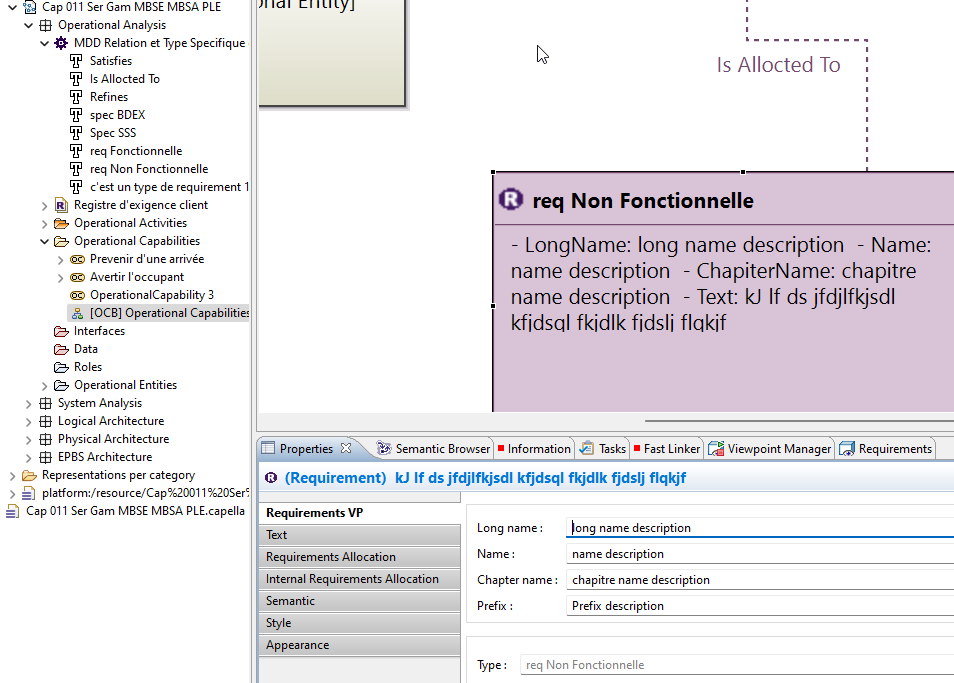Click the Viewpoint Manager tab icon
954x683 pixels.
(x=716, y=449)
